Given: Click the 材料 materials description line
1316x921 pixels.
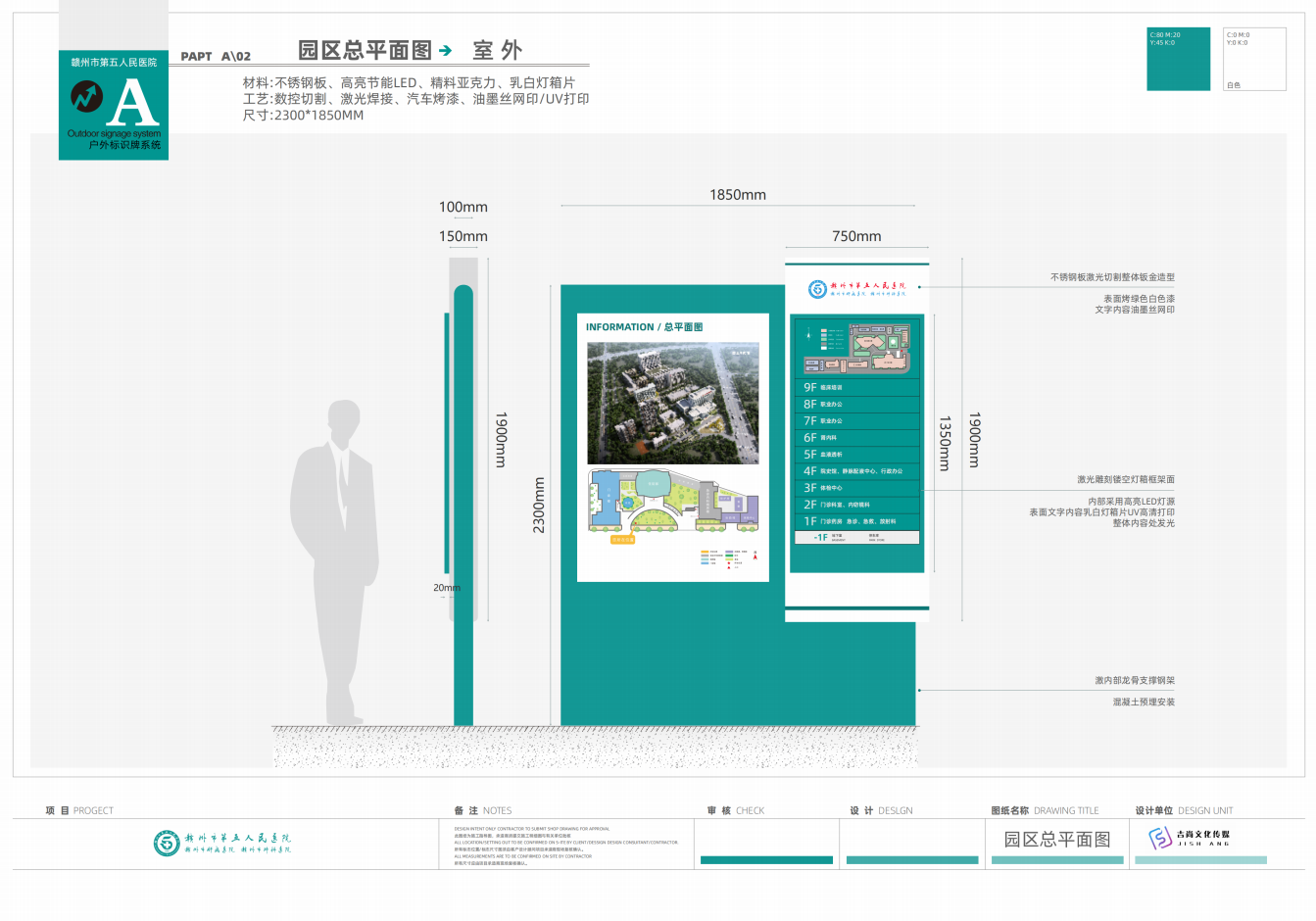Looking at the screenshot, I should point(409,83).
